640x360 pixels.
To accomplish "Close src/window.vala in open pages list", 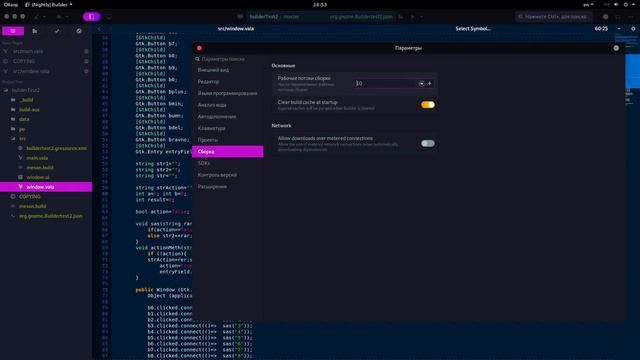I will 86,71.
